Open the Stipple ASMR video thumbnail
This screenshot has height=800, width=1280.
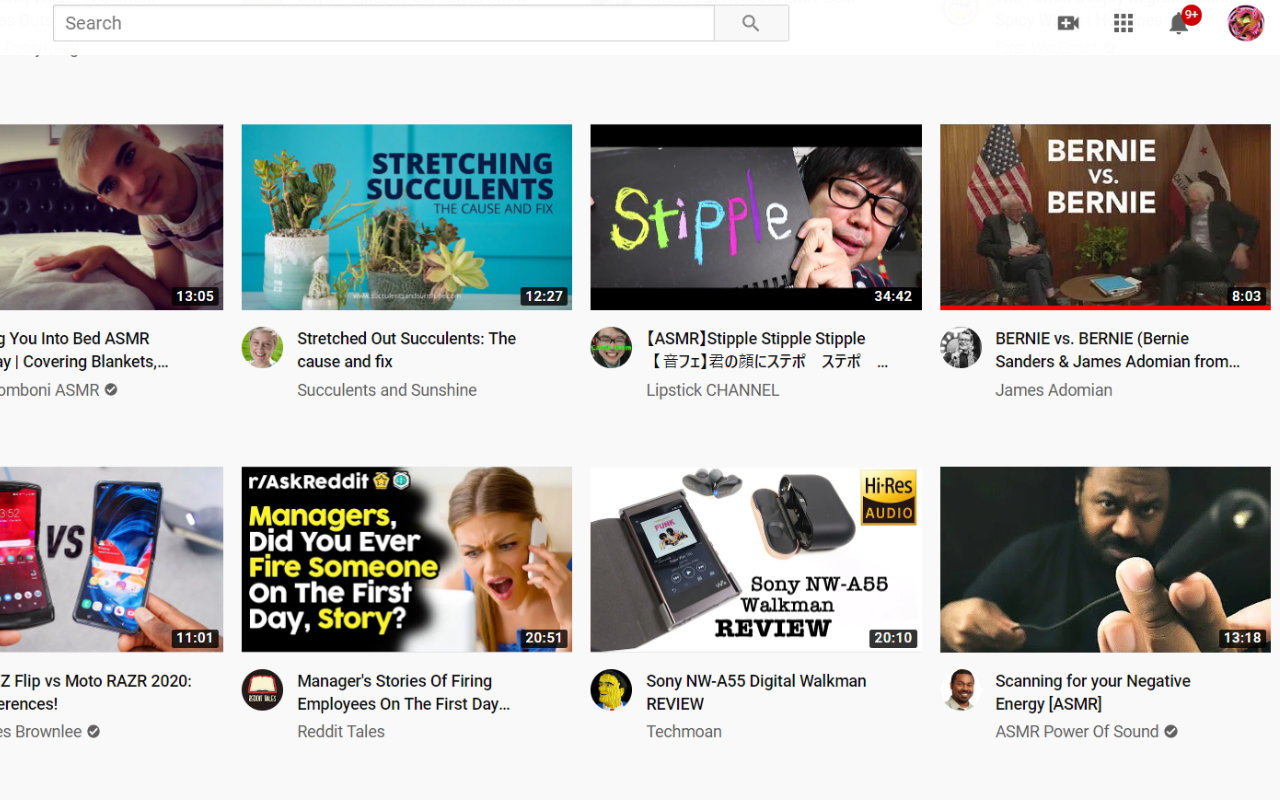coord(756,217)
